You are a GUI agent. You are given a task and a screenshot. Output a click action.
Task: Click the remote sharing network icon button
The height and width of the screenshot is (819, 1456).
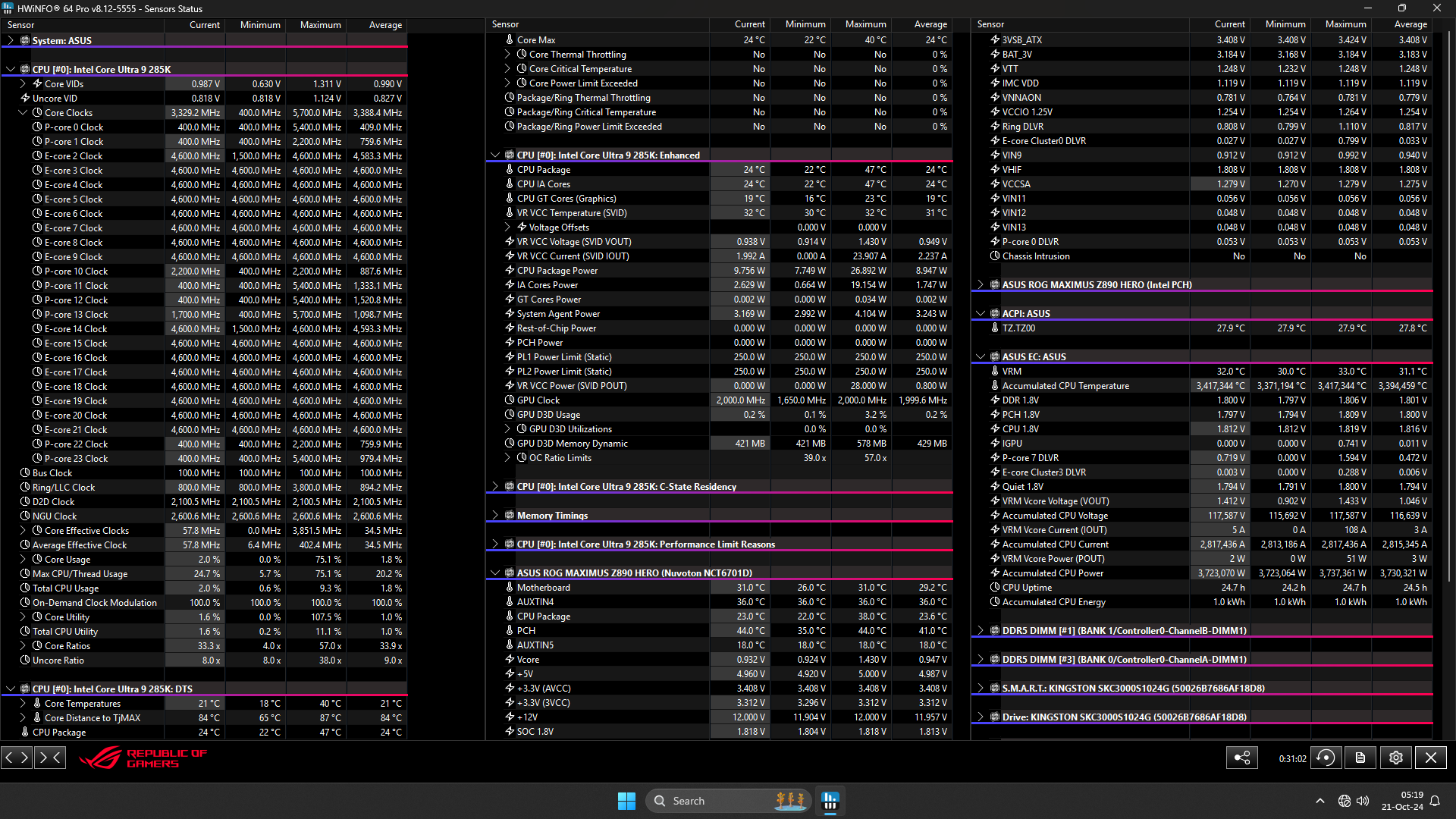[1241, 758]
